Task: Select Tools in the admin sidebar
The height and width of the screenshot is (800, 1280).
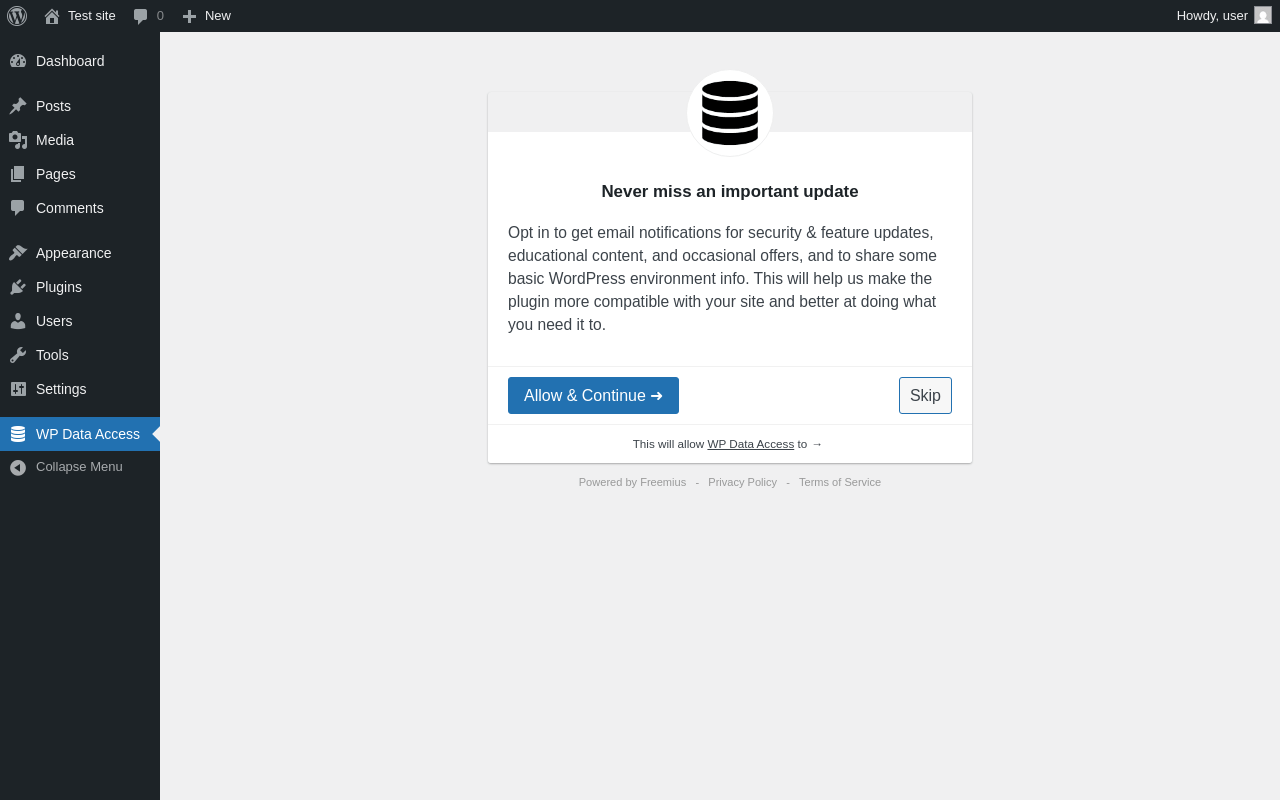Action: (52, 355)
